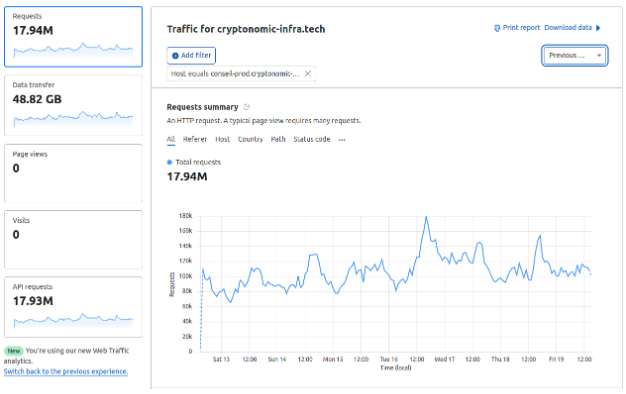Click the Print report link
Image resolution: width=626 pixels, height=394 pixels.
521,28
